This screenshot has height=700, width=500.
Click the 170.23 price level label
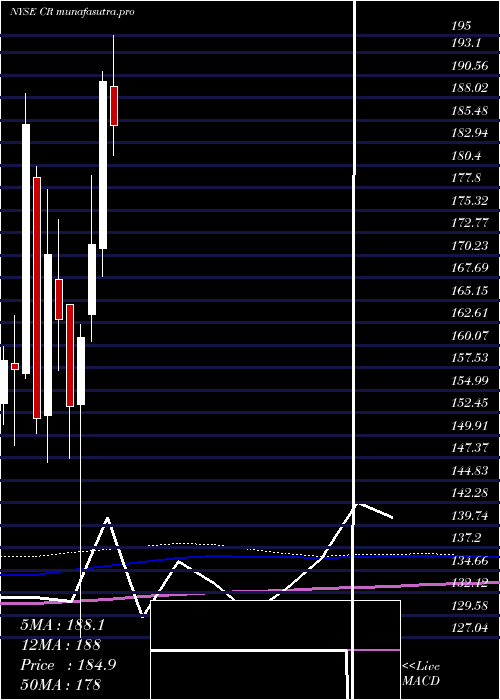pyautogui.click(x=470, y=246)
